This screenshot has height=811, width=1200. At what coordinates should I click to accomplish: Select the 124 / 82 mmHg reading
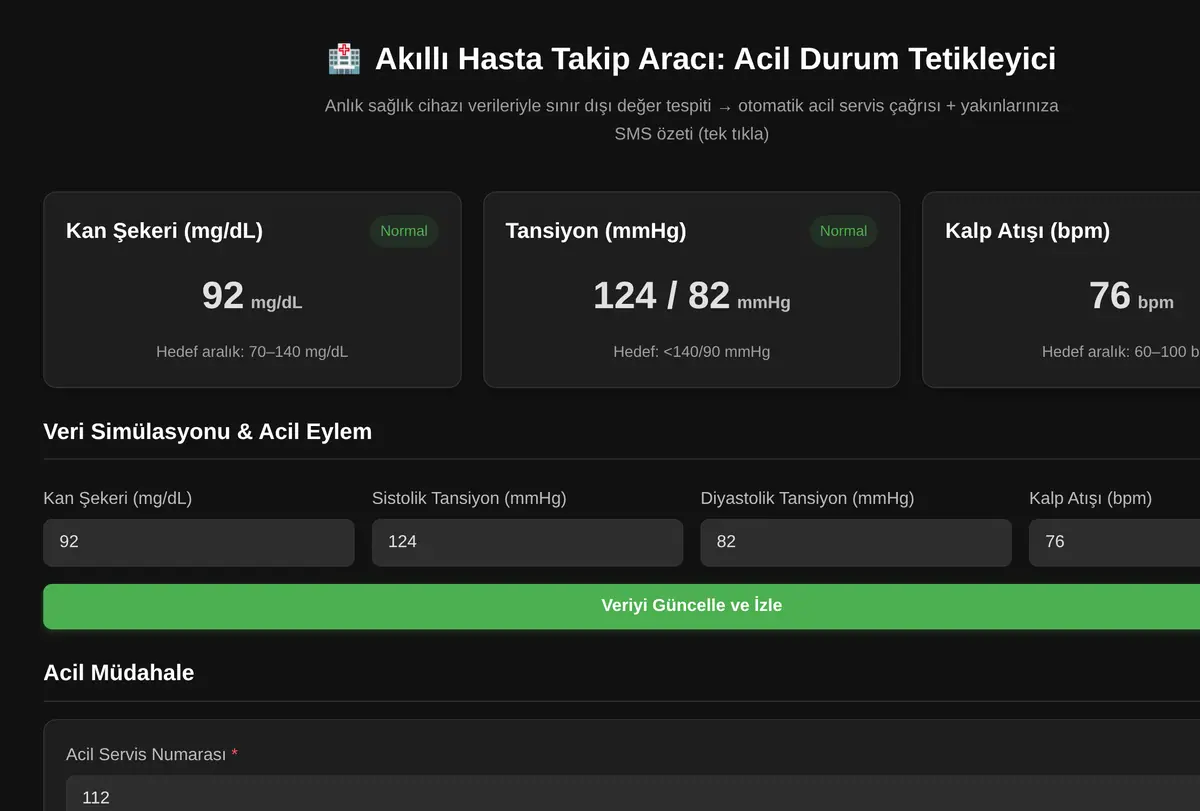click(691, 296)
